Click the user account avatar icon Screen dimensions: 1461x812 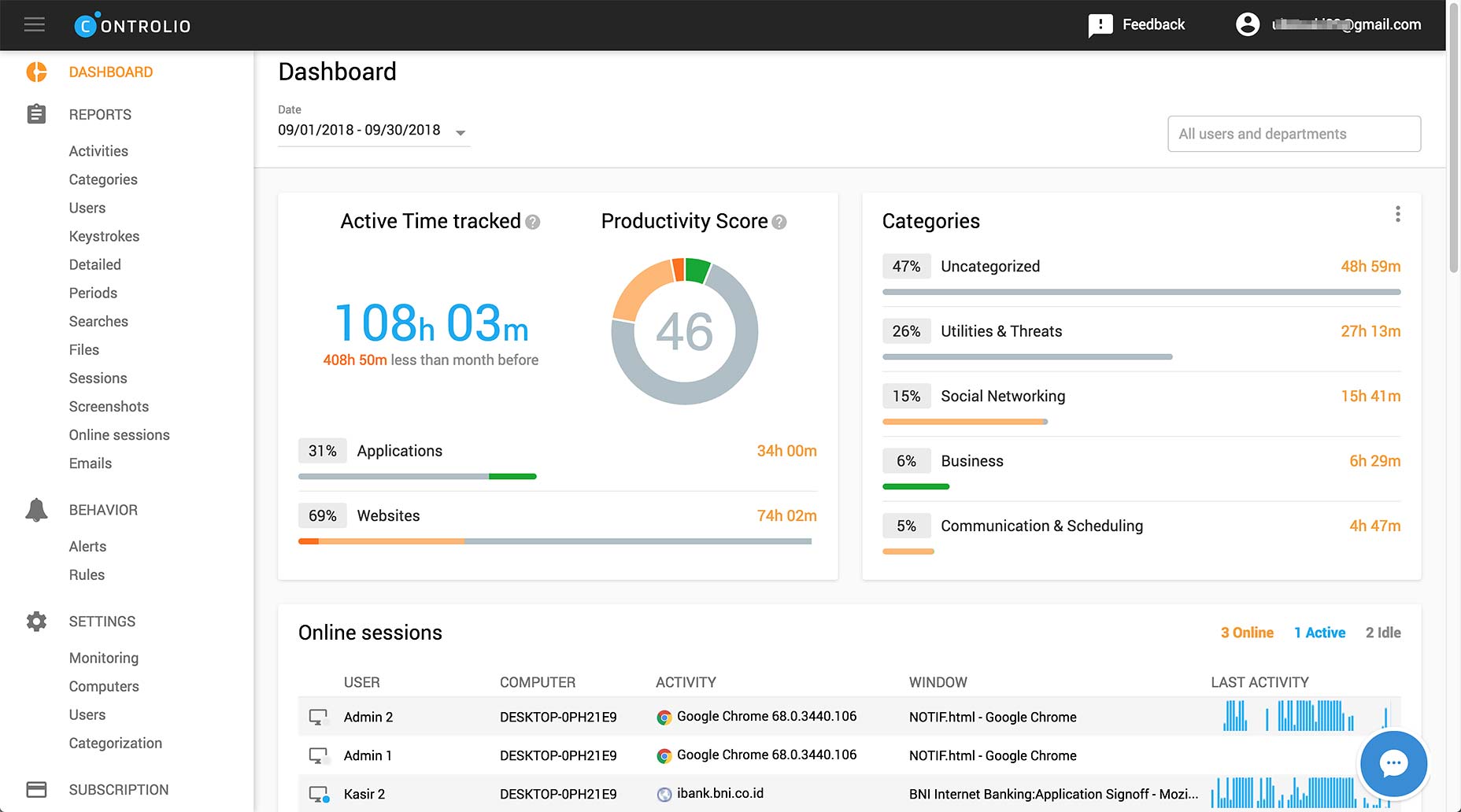pos(1247,25)
